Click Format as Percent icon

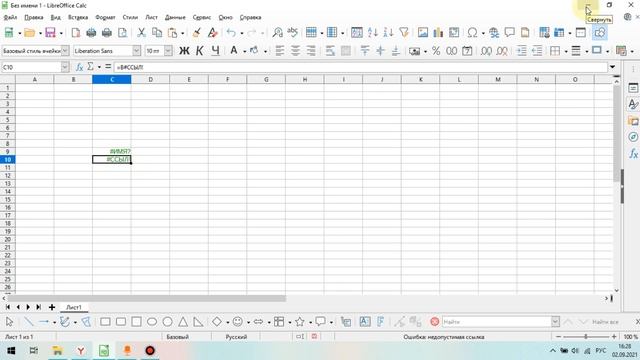click(436, 51)
